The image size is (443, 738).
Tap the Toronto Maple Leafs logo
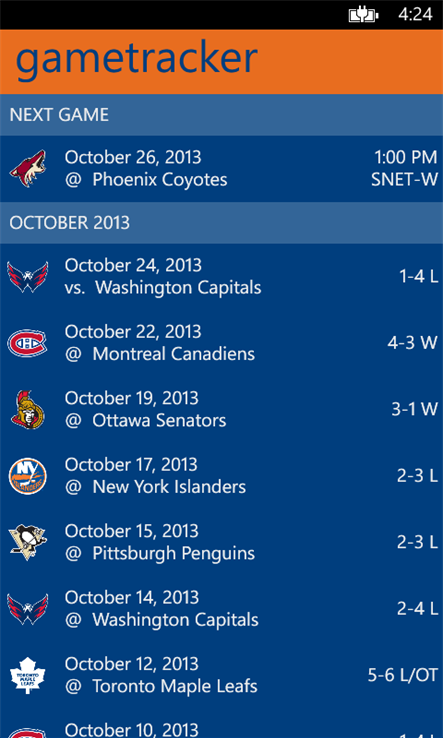click(x=28, y=675)
